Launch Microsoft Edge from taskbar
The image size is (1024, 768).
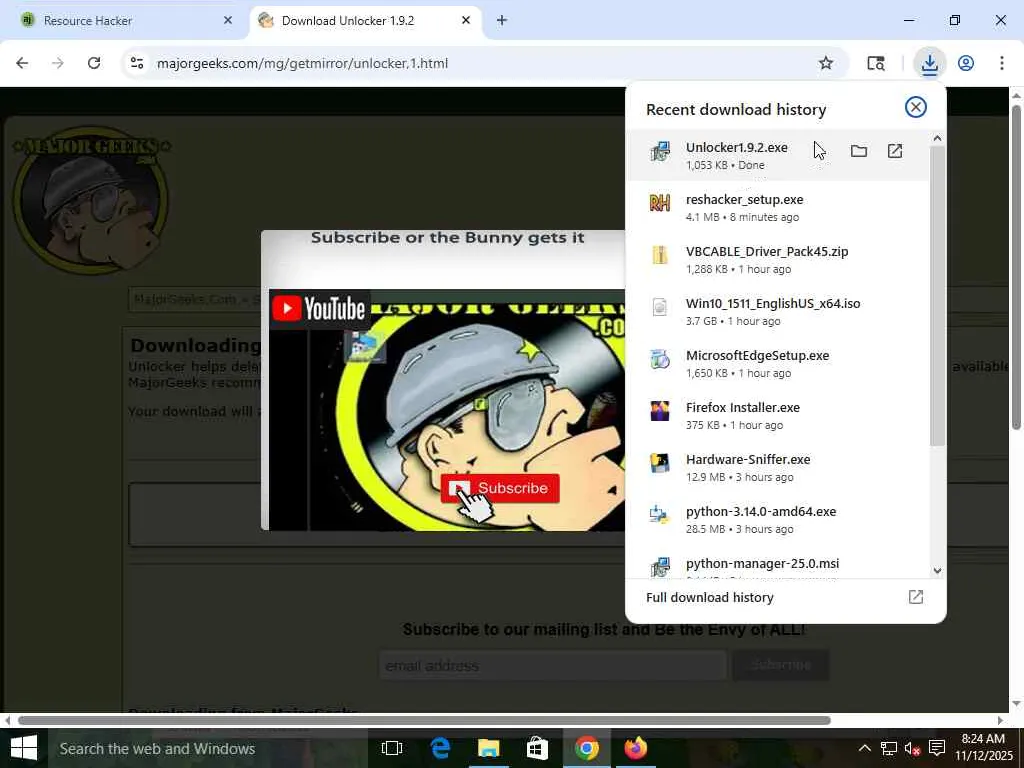441,748
